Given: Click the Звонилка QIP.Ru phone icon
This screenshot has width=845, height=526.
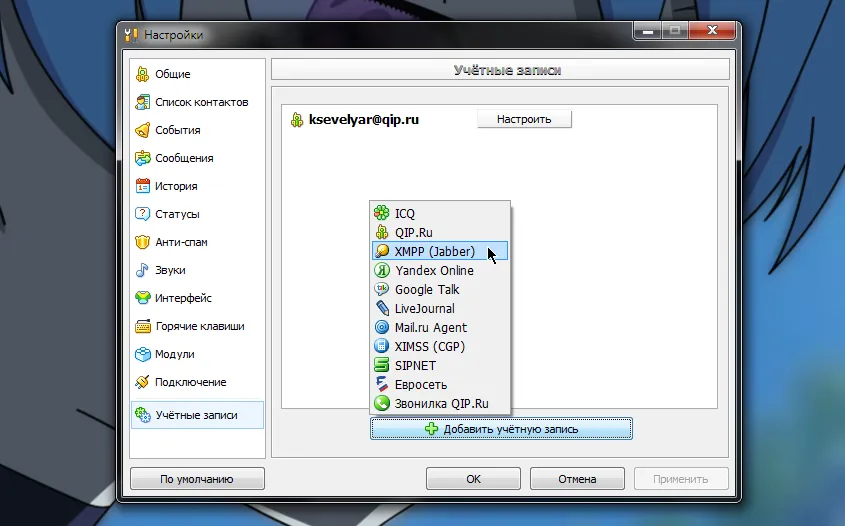Looking at the screenshot, I should (382, 403).
